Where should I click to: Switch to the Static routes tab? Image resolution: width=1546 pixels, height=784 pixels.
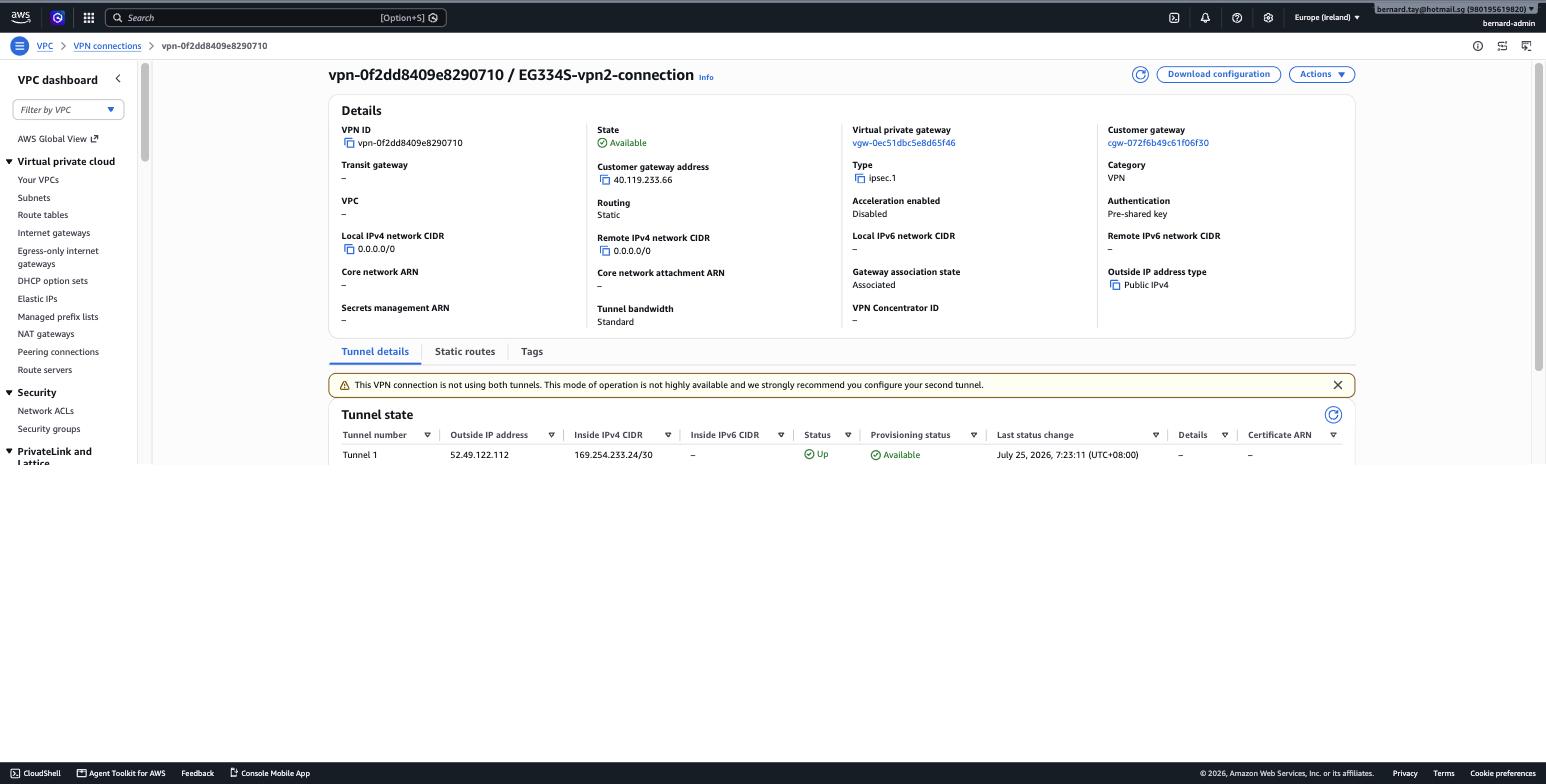[465, 352]
